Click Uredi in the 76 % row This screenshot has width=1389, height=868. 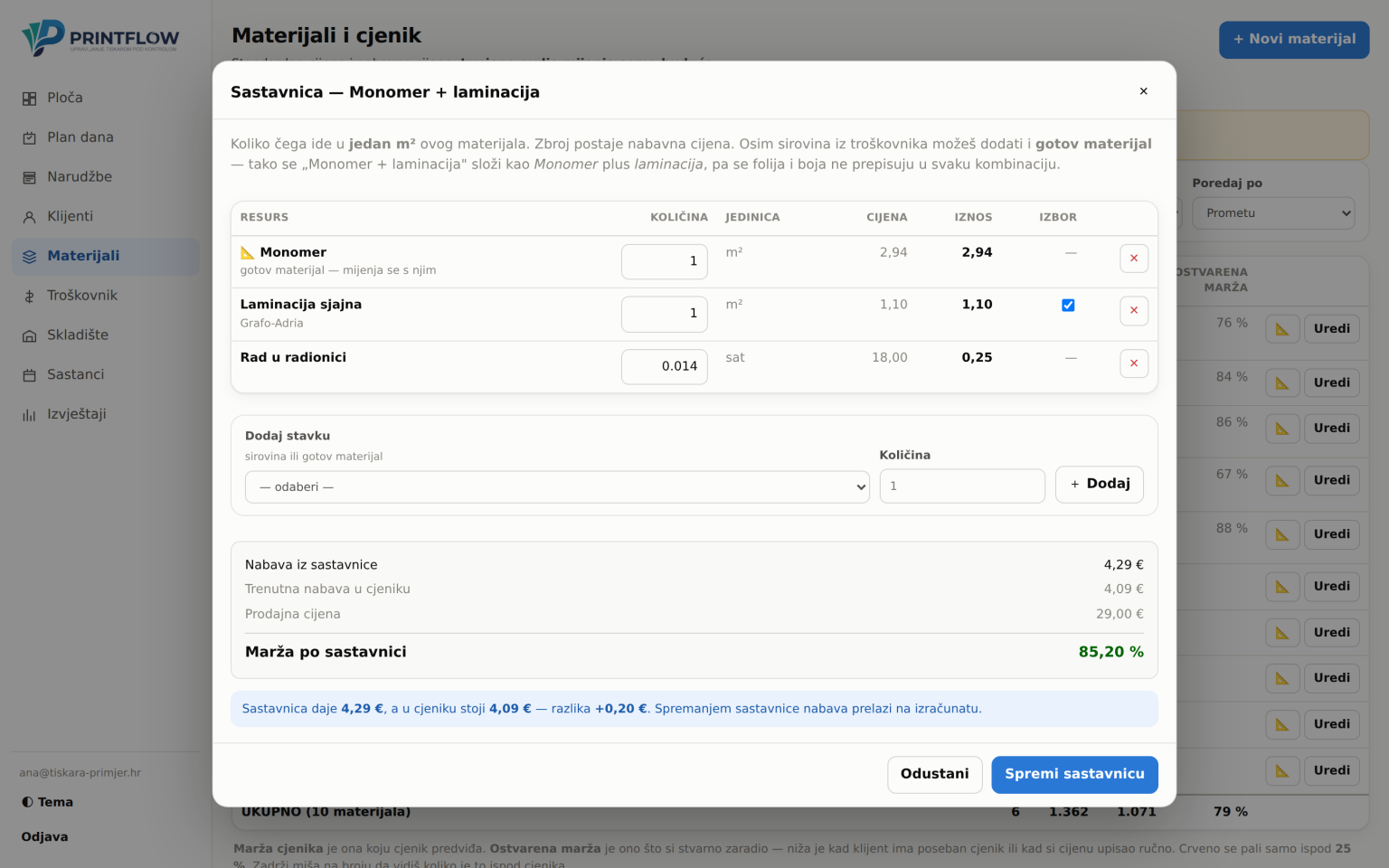1331,329
